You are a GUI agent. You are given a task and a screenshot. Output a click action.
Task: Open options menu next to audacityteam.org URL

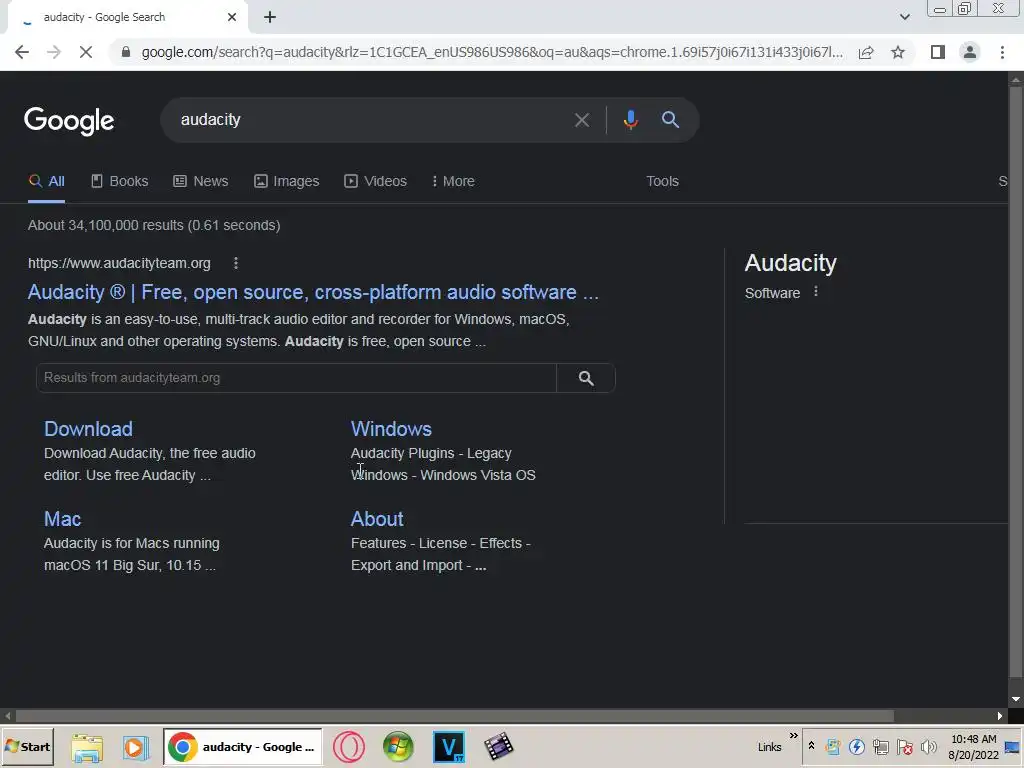pyautogui.click(x=236, y=263)
